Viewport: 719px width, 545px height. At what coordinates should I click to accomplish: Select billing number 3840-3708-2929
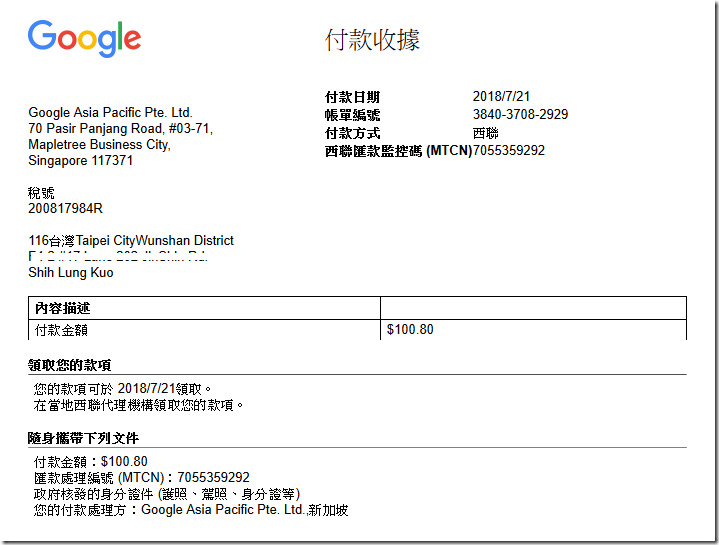pyautogui.click(x=520, y=114)
